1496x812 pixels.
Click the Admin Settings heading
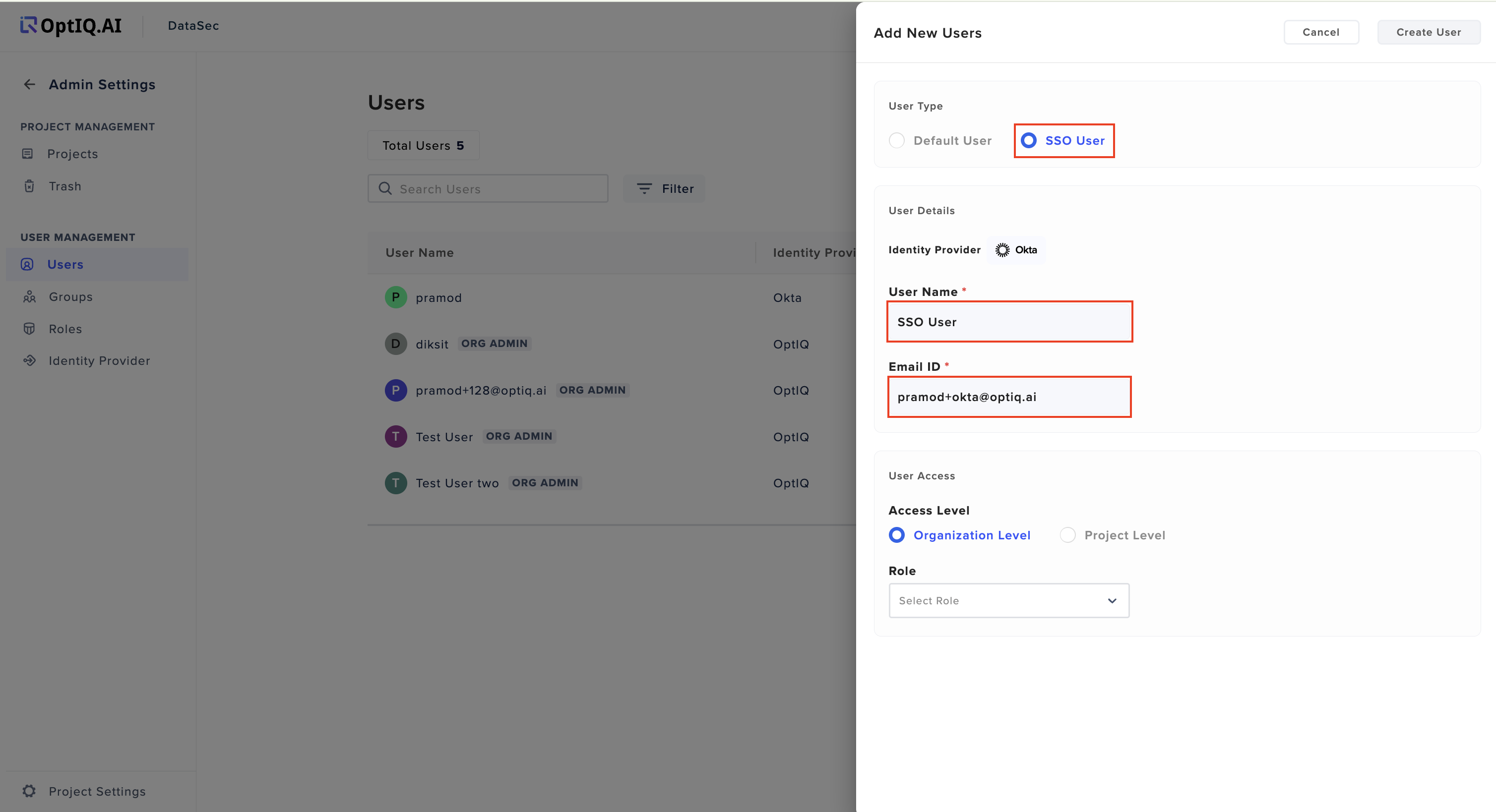(x=102, y=85)
